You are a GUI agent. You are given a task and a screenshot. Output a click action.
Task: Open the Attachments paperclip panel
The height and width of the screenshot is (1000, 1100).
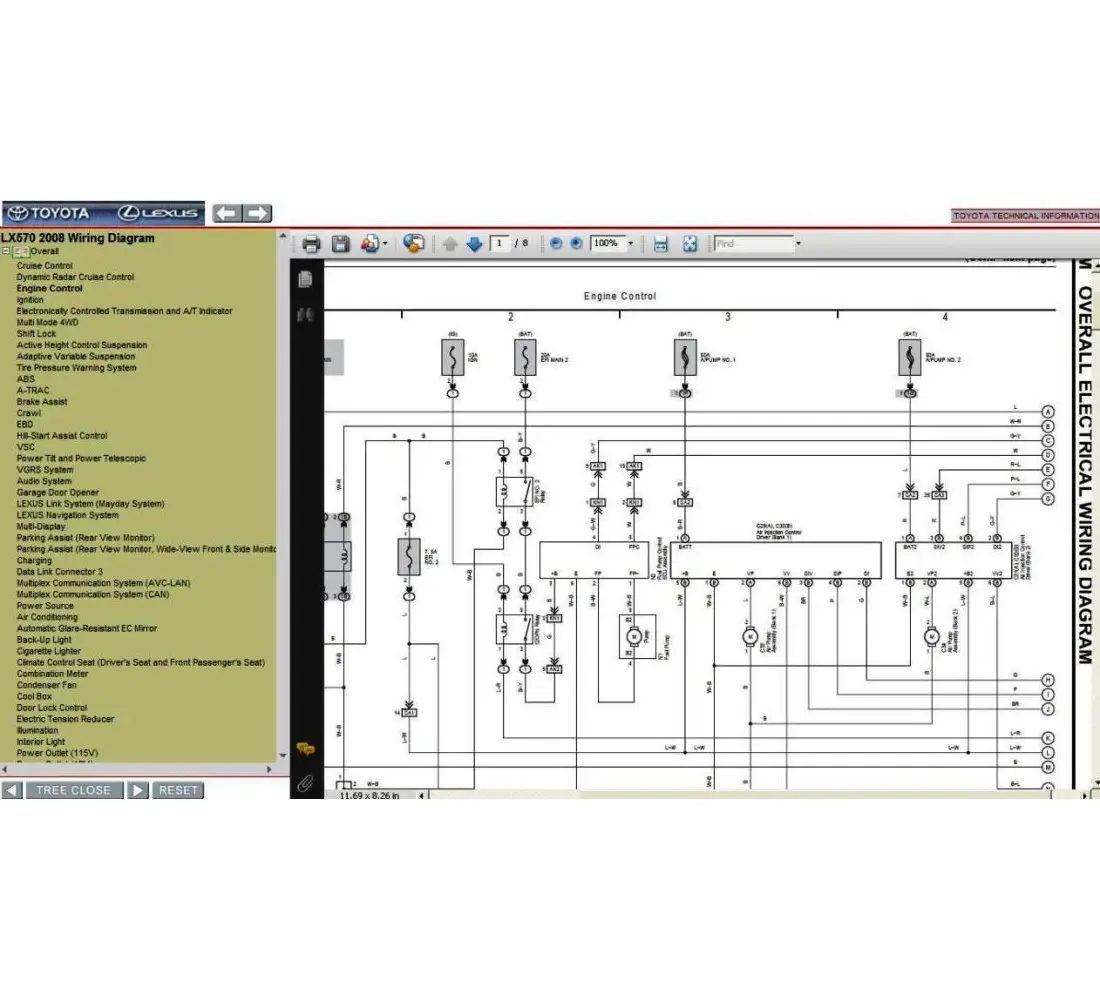306,782
